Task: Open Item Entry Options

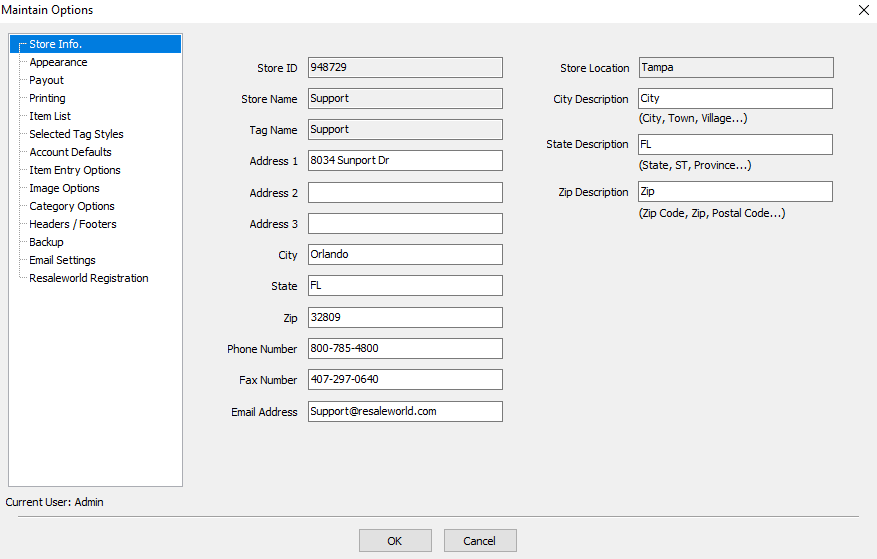Action: click(74, 170)
